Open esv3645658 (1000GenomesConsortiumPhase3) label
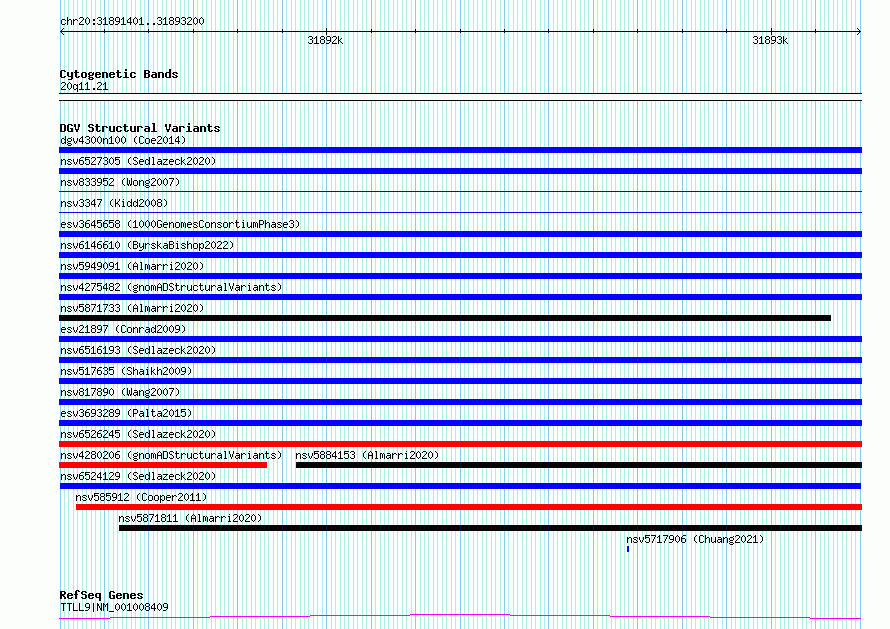 (180, 224)
